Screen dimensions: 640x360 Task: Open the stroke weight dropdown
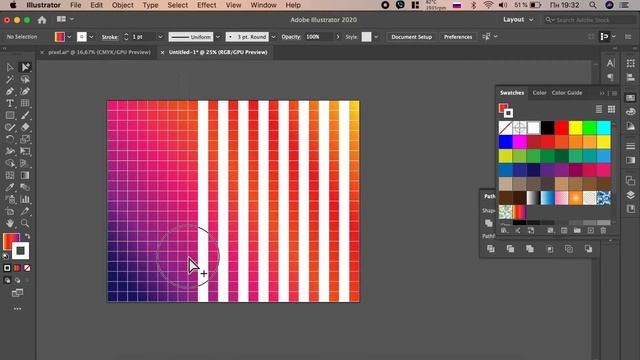pyautogui.click(x=160, y=37)
